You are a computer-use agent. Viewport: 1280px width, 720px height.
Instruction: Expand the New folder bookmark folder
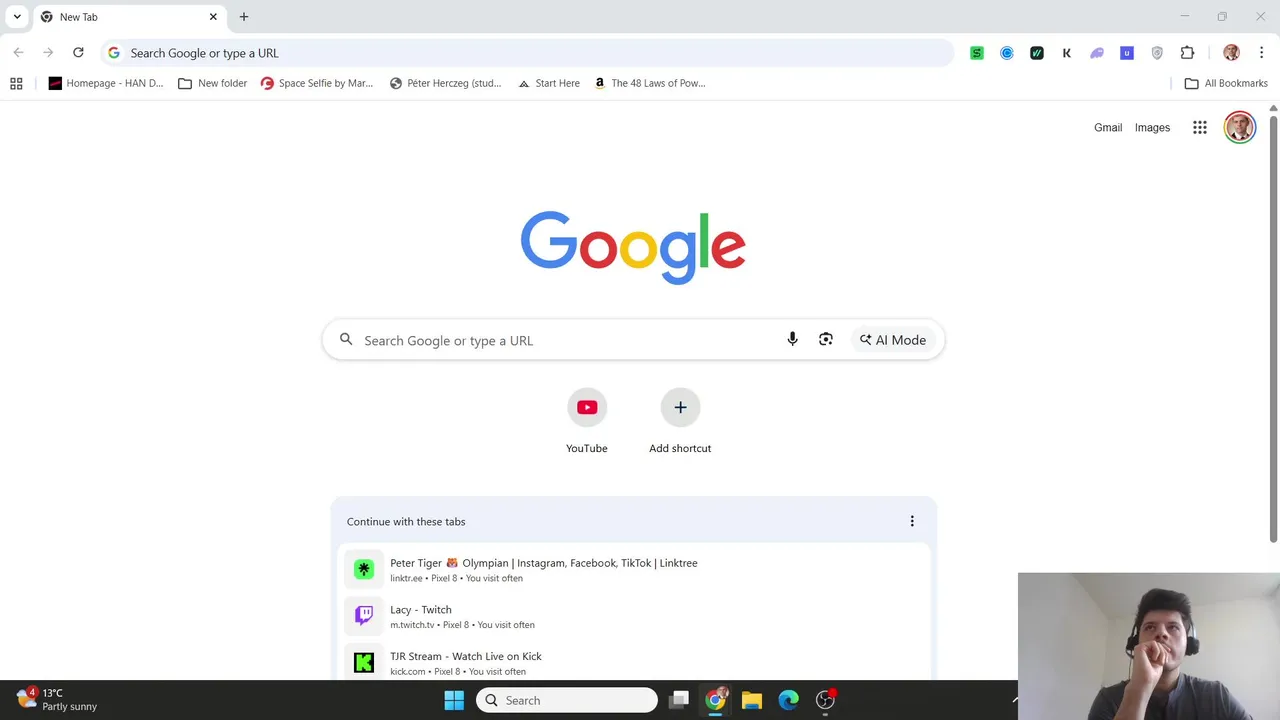212,83
